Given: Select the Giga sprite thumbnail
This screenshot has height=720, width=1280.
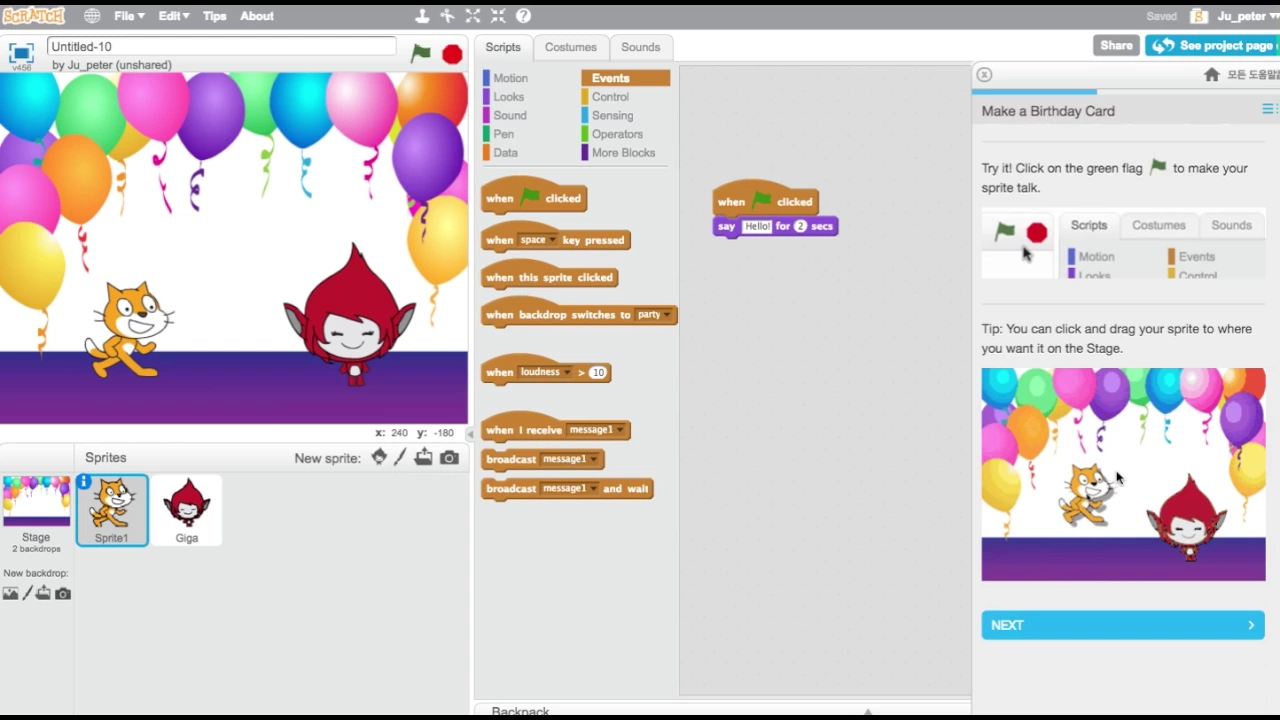Looking at the screenshot, I should point(187,511).
